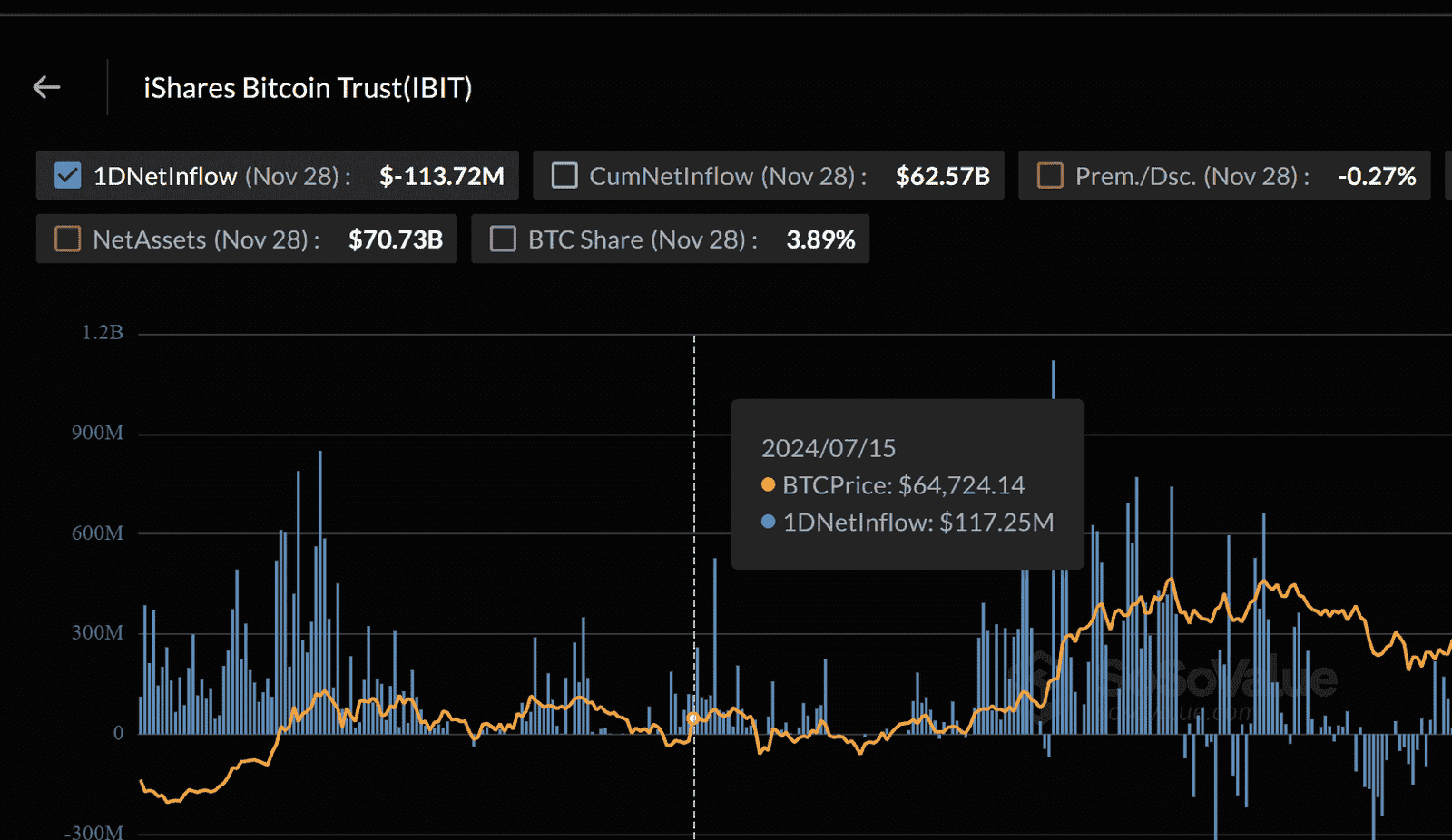Click the 1.2B y-axis label
This screenshot has width=1452, height=840.
103,333
